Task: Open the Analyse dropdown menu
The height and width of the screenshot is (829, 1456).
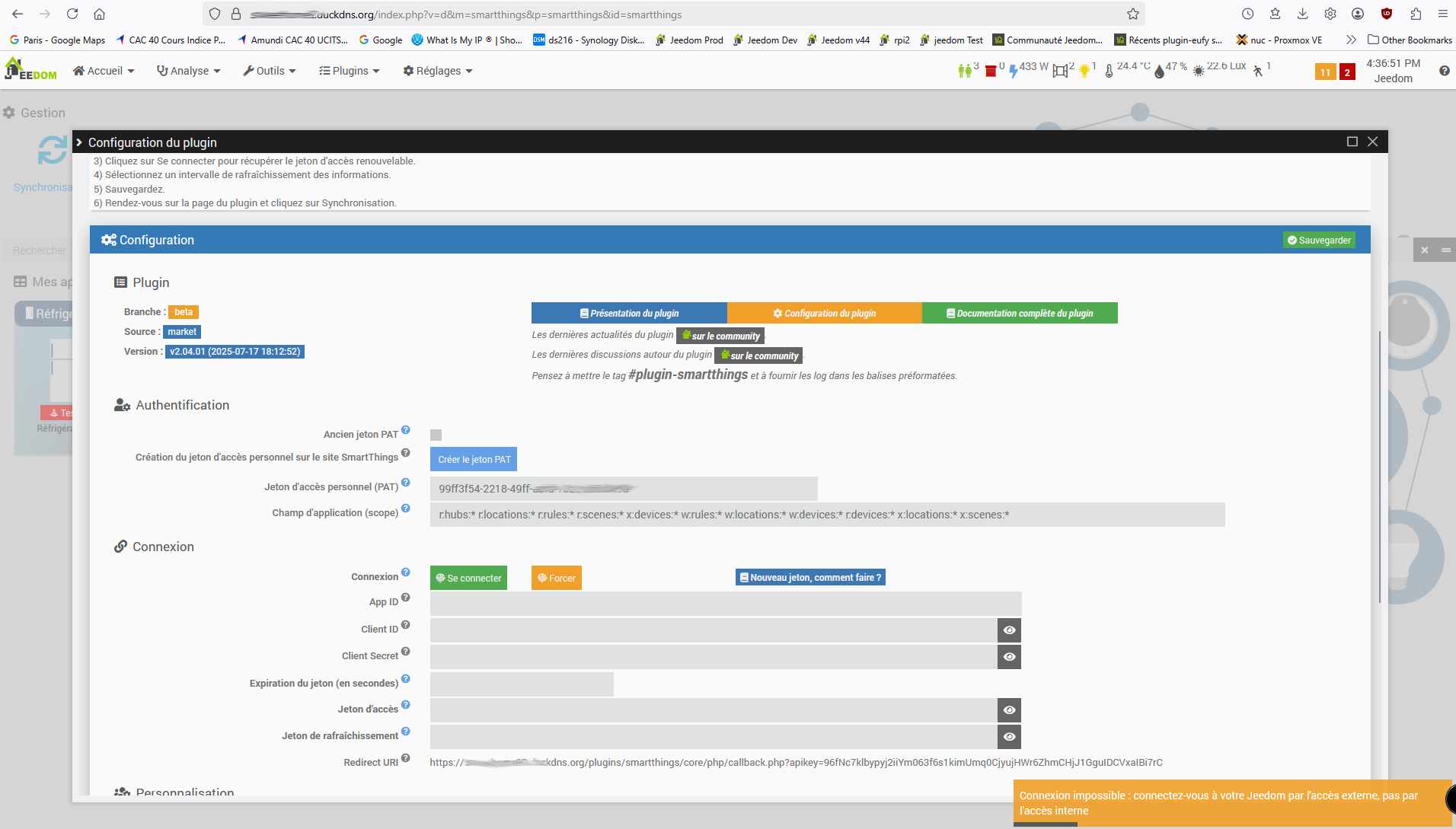Action: point(188,71)
